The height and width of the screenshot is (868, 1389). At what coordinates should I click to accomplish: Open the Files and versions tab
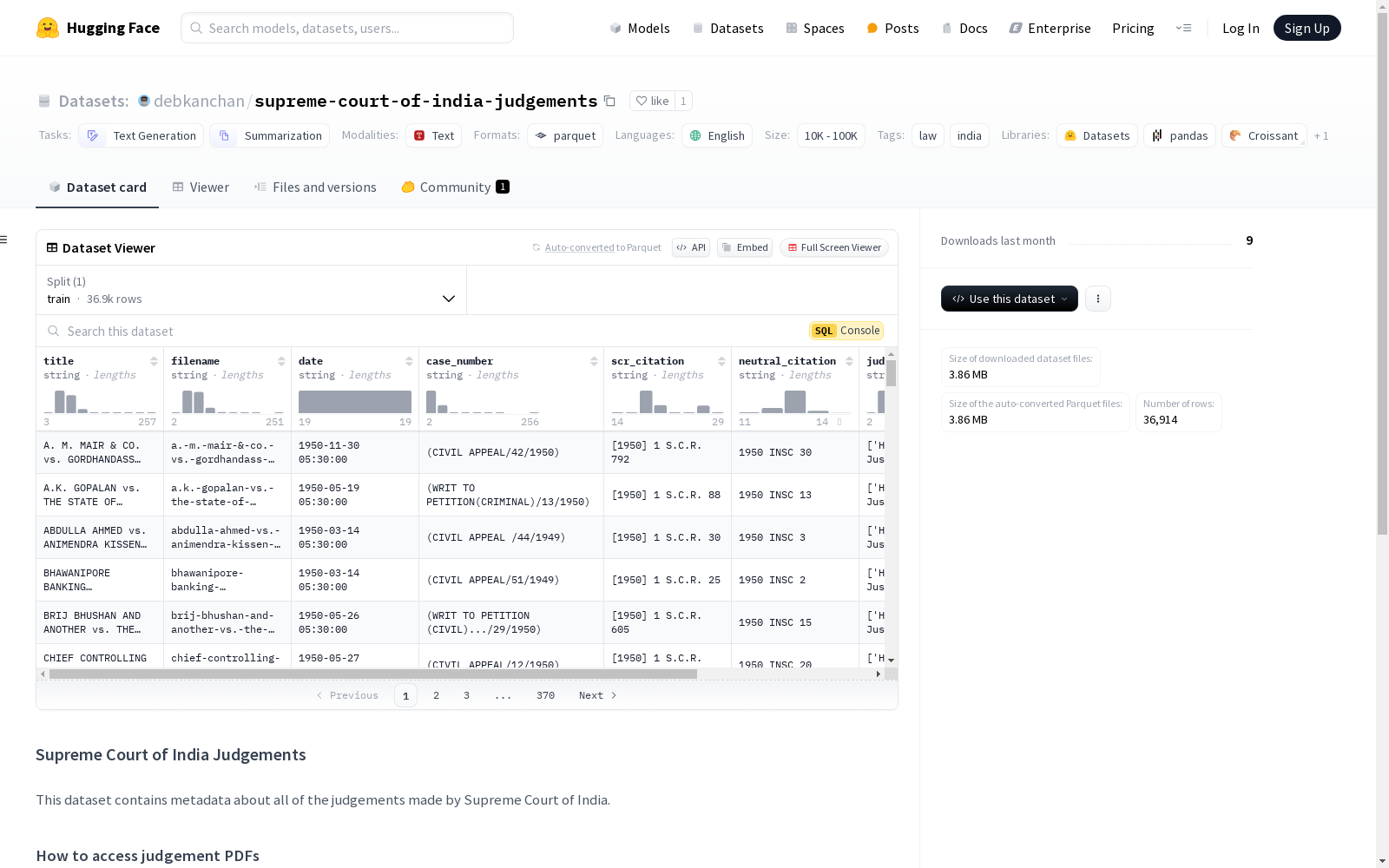pyautogui.click(x=315, y=187)
